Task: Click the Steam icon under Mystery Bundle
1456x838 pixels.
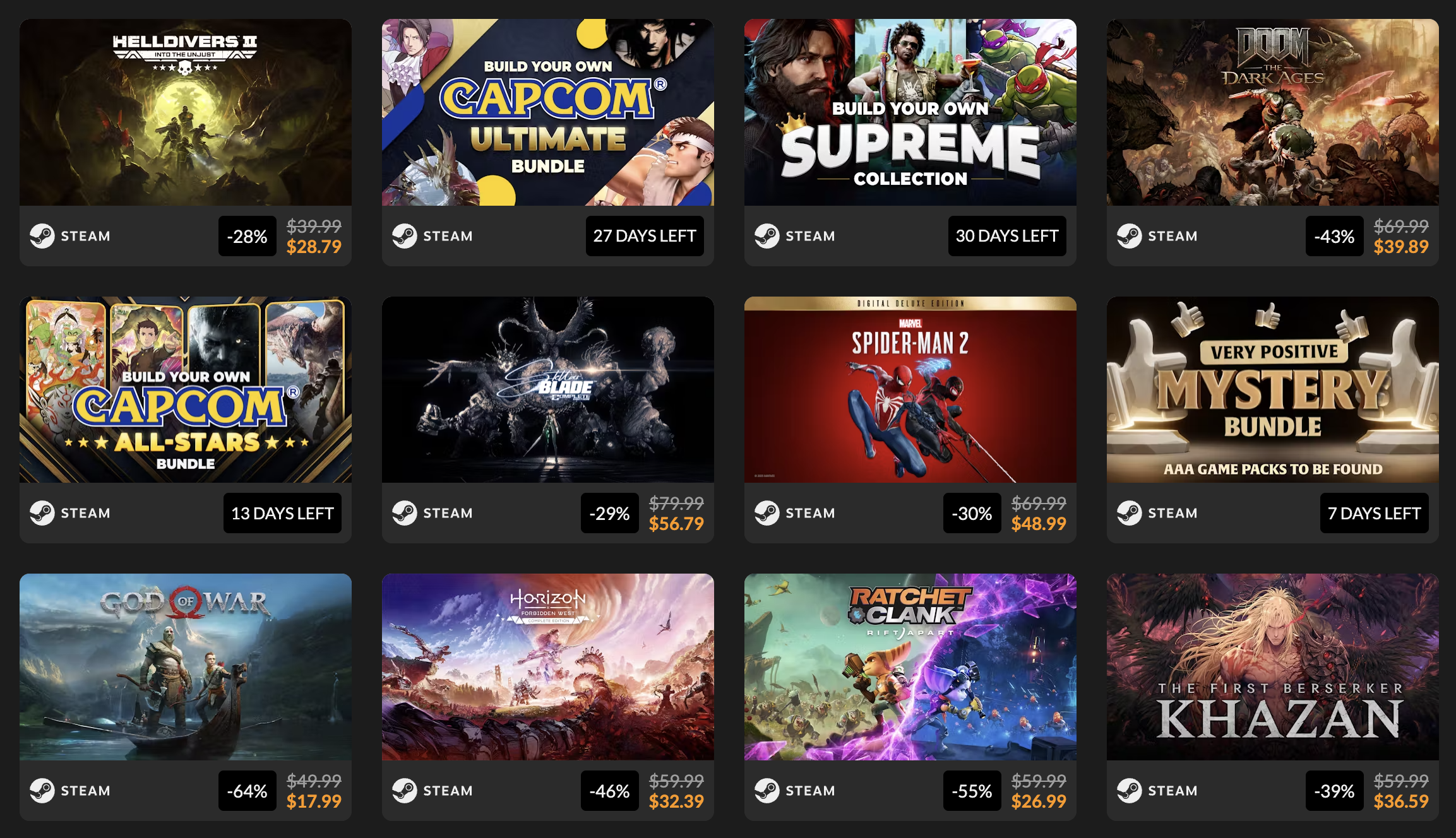Action: 1130,513
